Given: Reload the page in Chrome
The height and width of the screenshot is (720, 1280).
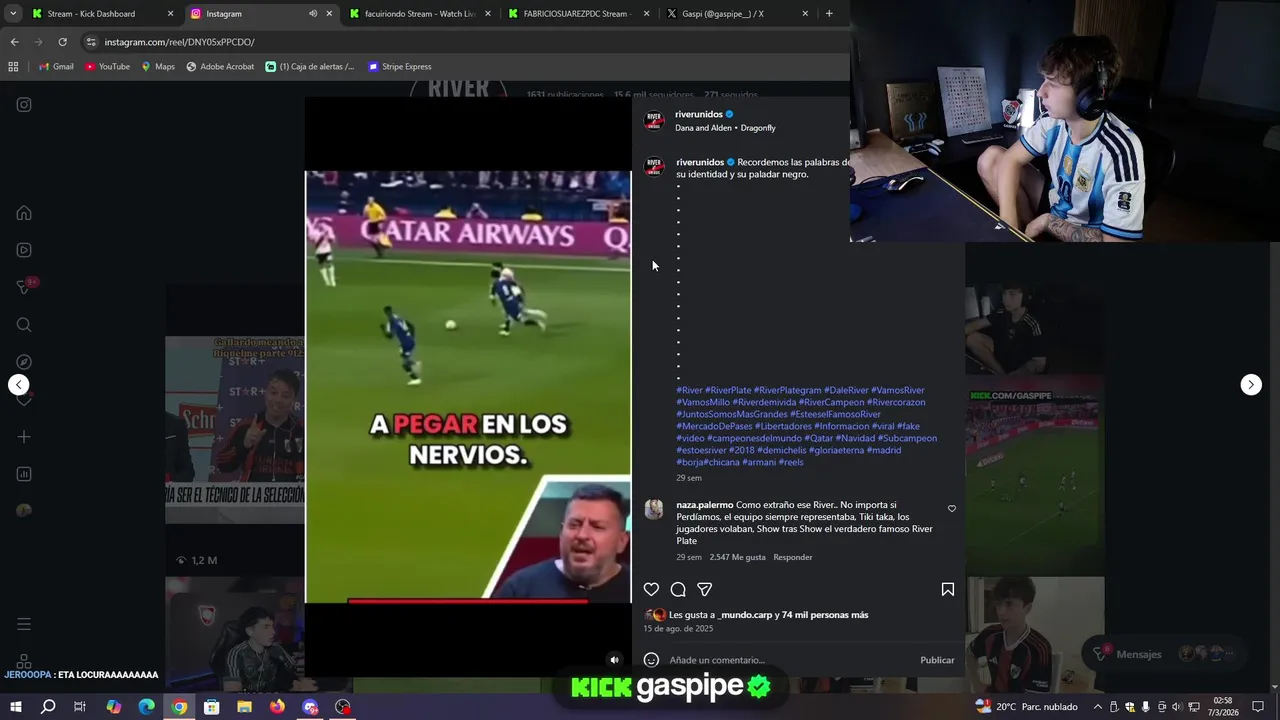Looking at the screenshot, I should pyautogui.click(x=62, y=42).
